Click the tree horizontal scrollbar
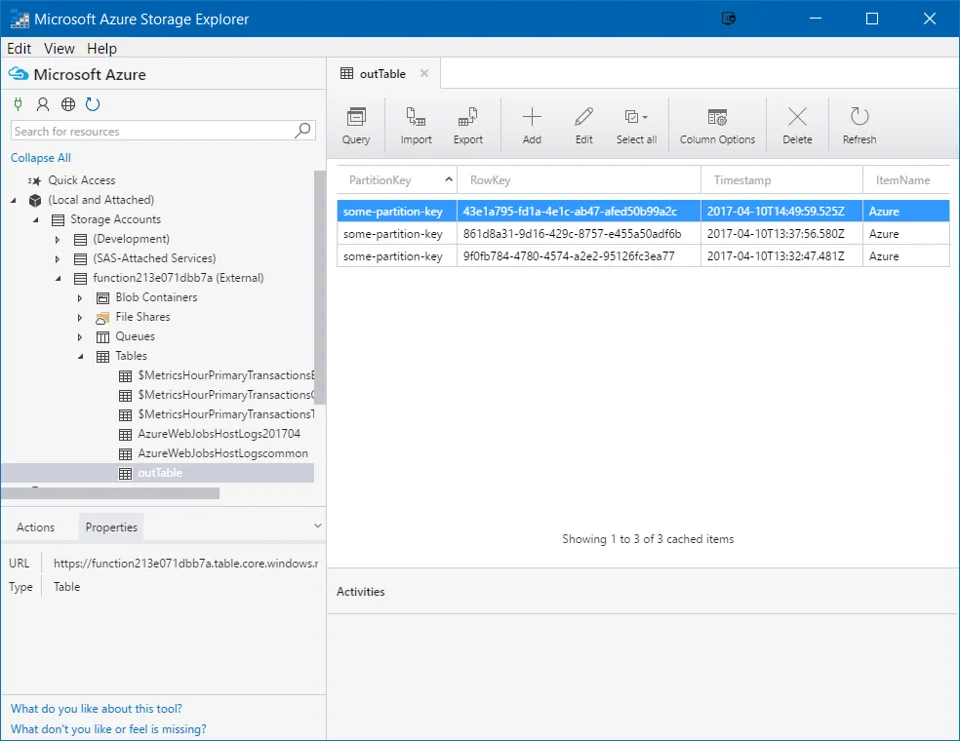Viewport: 960px width, 741px height. pyautogui.click(x=110, y=493)
